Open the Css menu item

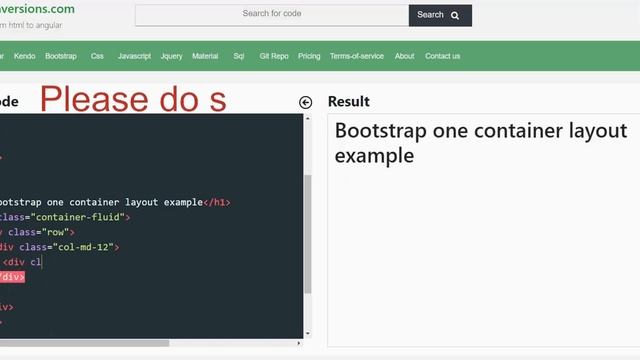click(97, 56)
